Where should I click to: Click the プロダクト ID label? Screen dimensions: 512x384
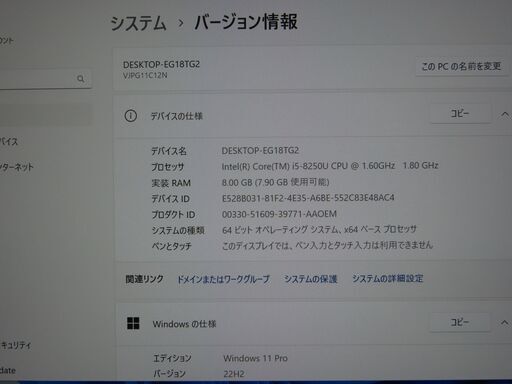(x=173, y=215)
